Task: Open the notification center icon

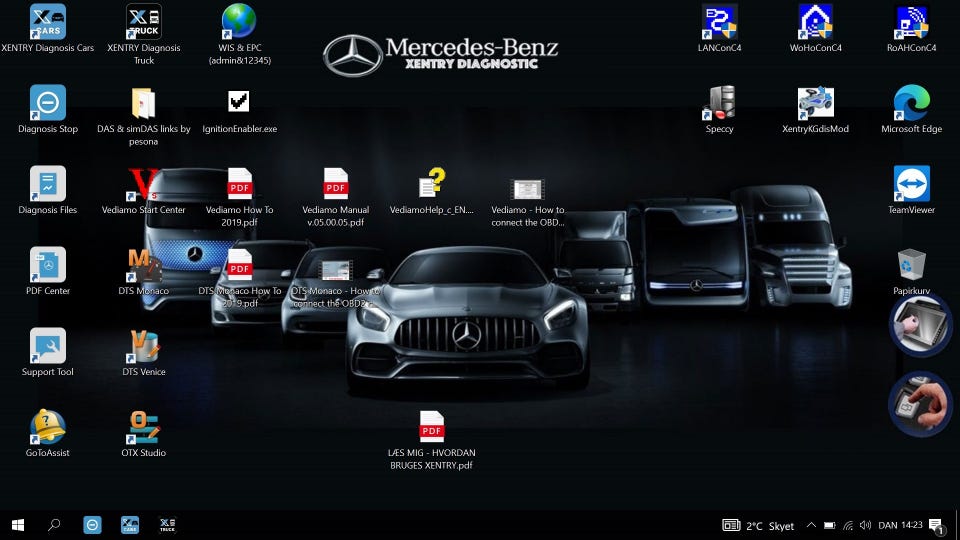Action: click(936, 526)
